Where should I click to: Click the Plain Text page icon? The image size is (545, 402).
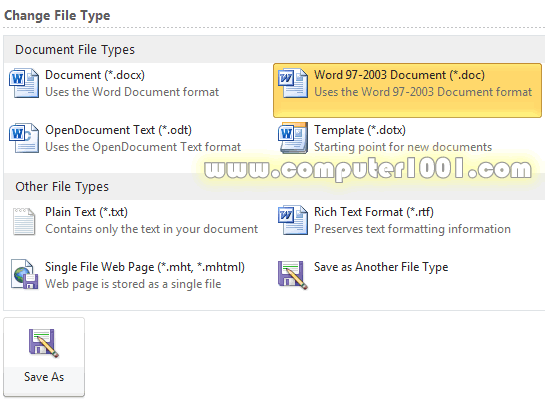point(24,221)
